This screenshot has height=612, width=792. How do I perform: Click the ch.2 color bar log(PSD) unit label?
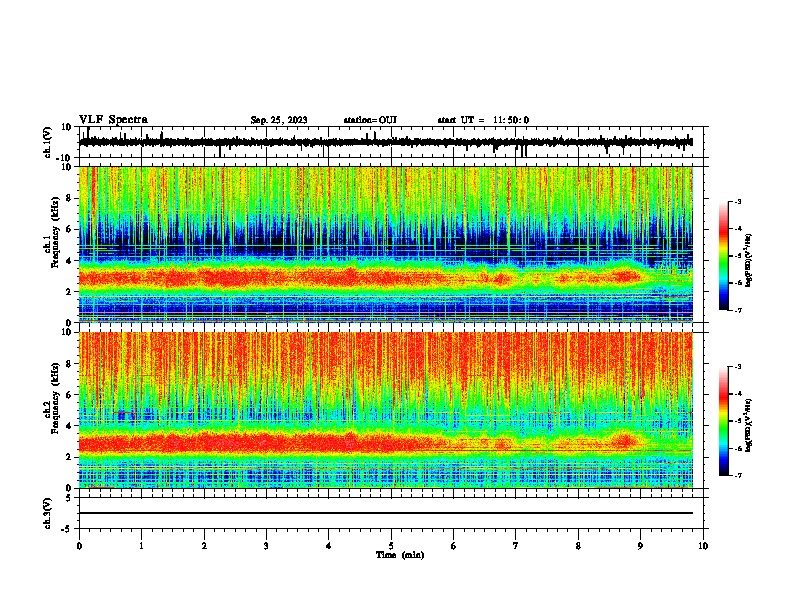click(749, 426)
